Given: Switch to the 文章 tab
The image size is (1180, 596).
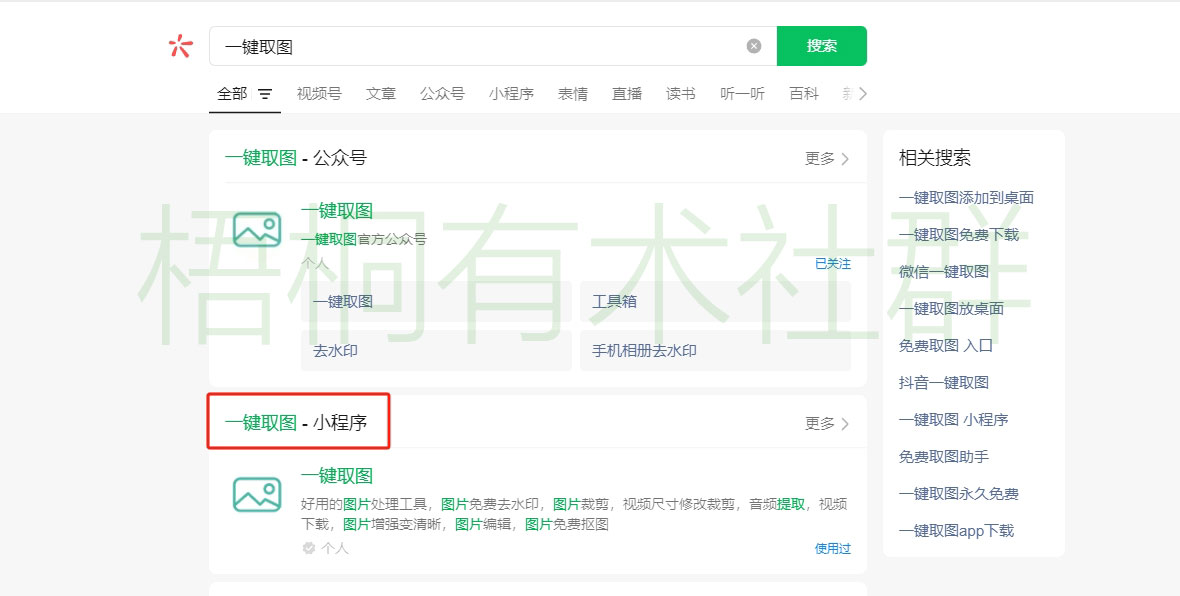Looking at the screenshot, I should (381, 93).
